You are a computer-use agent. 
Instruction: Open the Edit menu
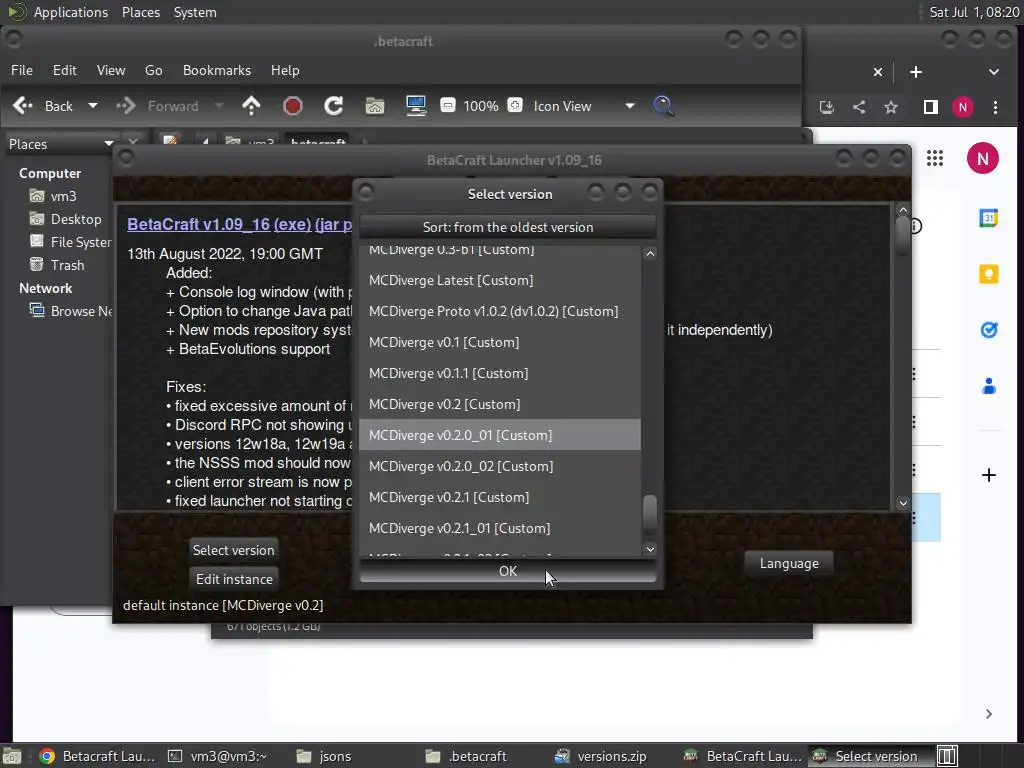coord(65,70)
